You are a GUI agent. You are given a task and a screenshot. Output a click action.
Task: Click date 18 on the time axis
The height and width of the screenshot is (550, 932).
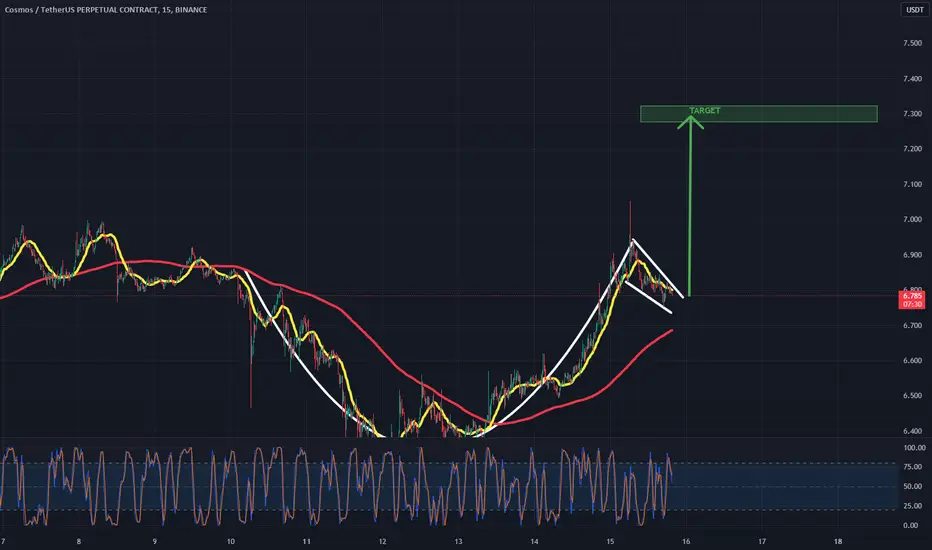838,542
